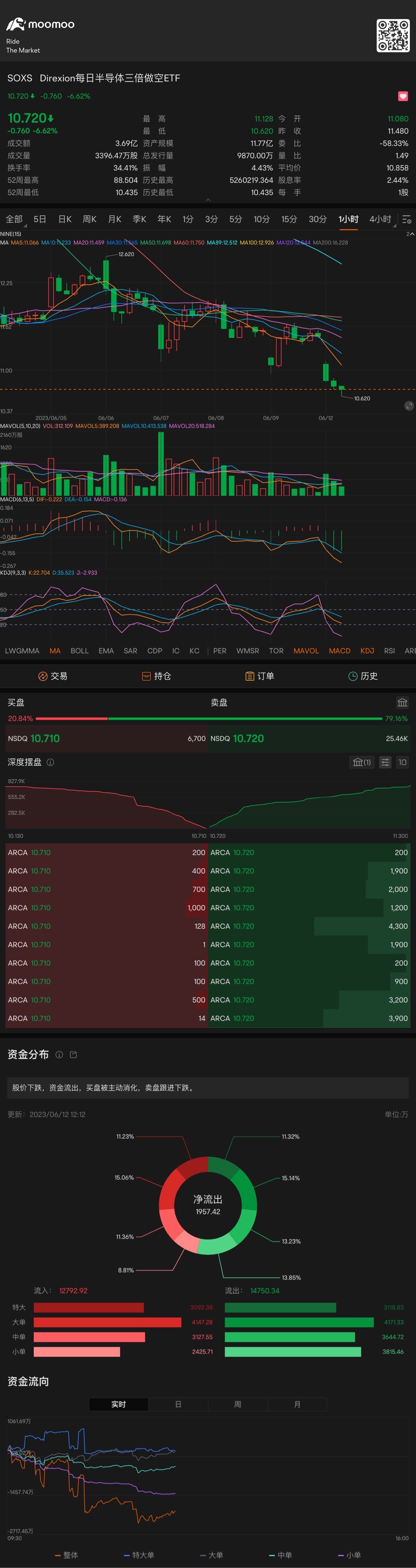Switch to 季K chart
This screenshot has height=1568, width=416.
coord(139,219)
